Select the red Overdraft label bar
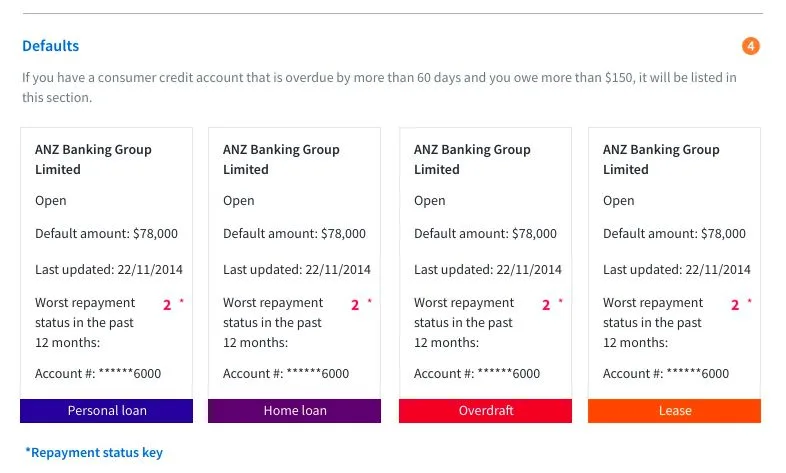The image size is (786, 473). point(485,410)
